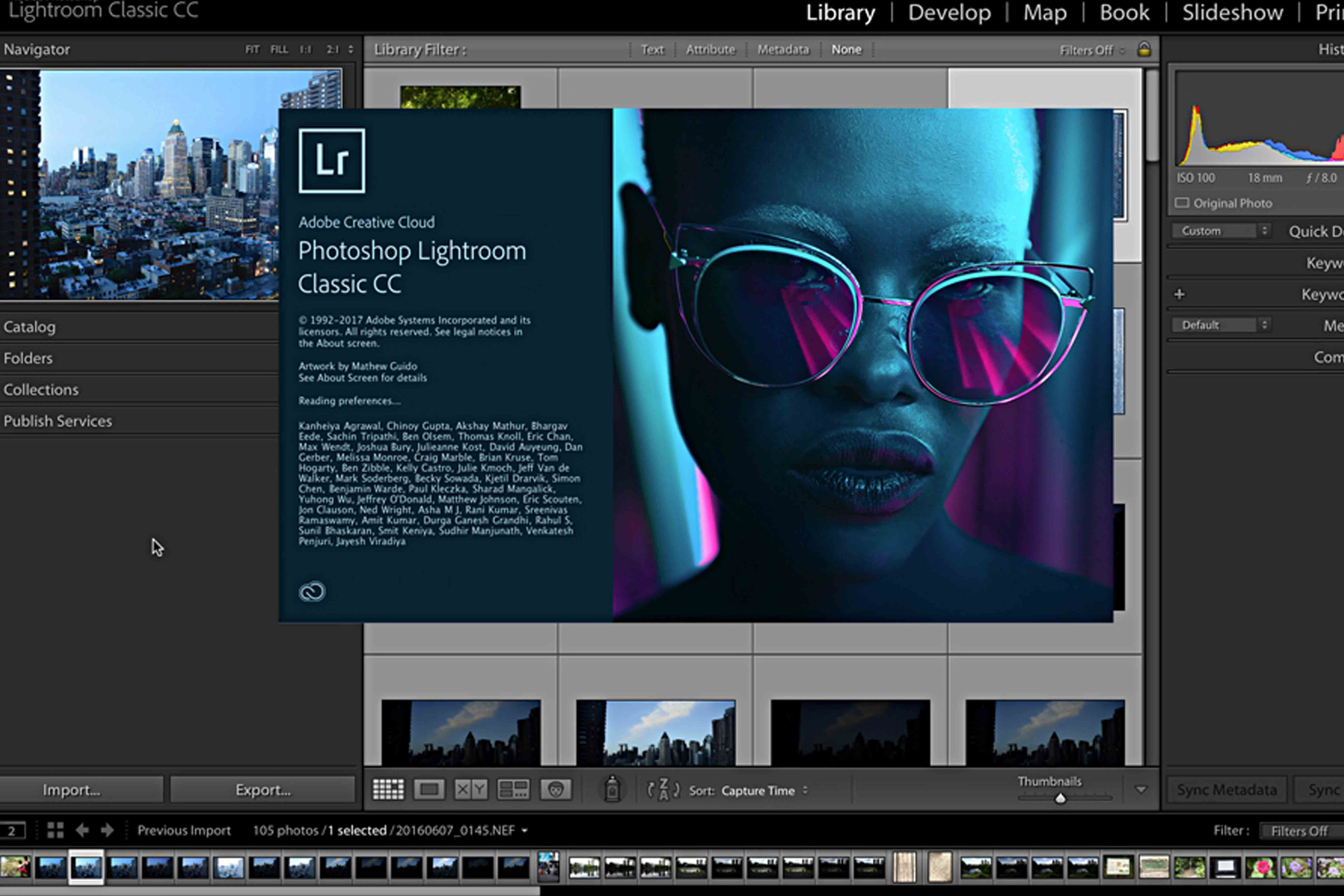1344x896 pixels.
Task: Open Navigator zoom ratio stepper arrows
Action: (350, 50)
